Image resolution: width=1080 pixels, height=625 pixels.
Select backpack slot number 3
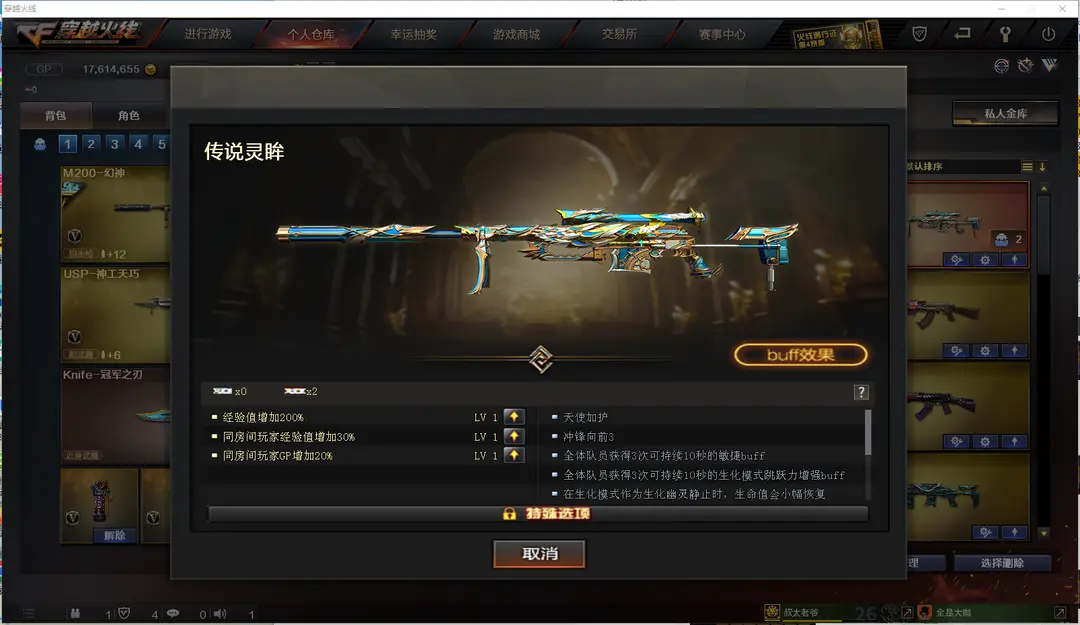[x=114, y=144]
